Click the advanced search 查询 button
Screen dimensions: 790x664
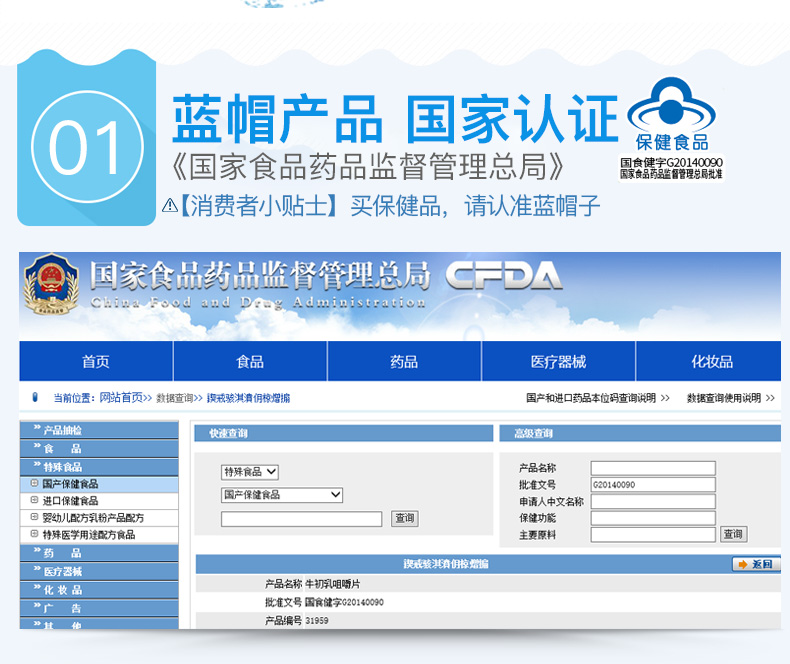[734, 534]
